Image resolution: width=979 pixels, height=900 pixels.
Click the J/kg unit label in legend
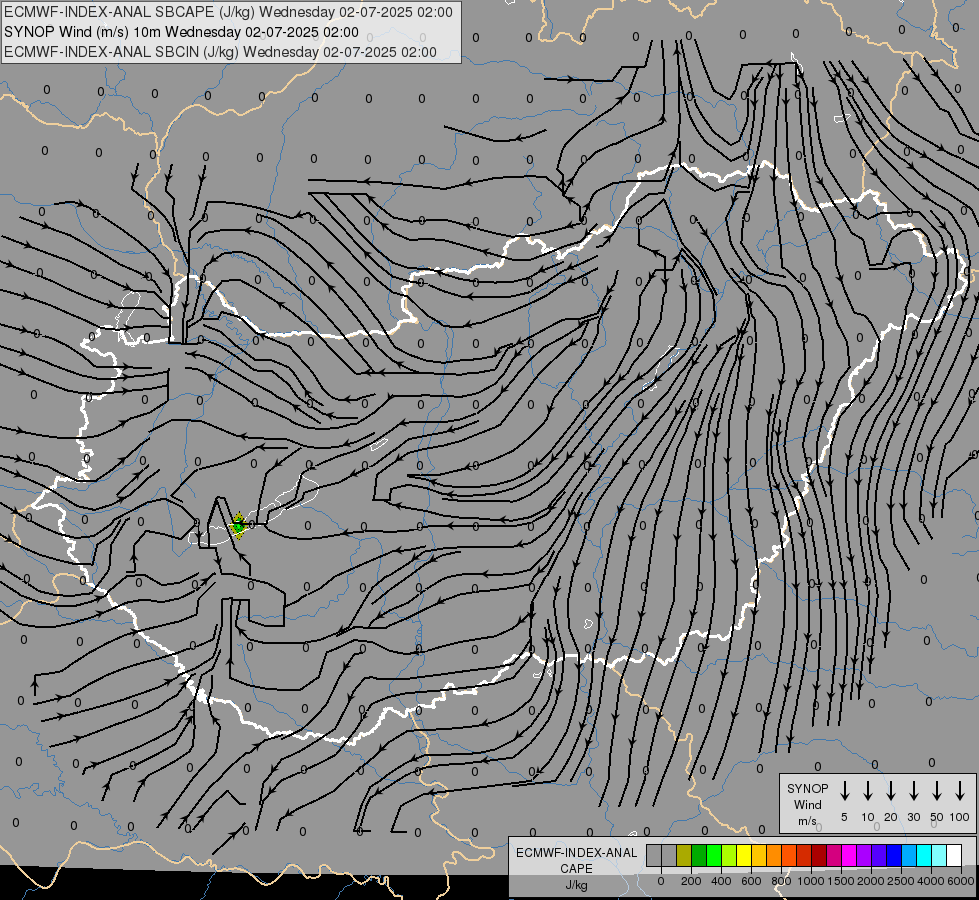coord(576,885)
